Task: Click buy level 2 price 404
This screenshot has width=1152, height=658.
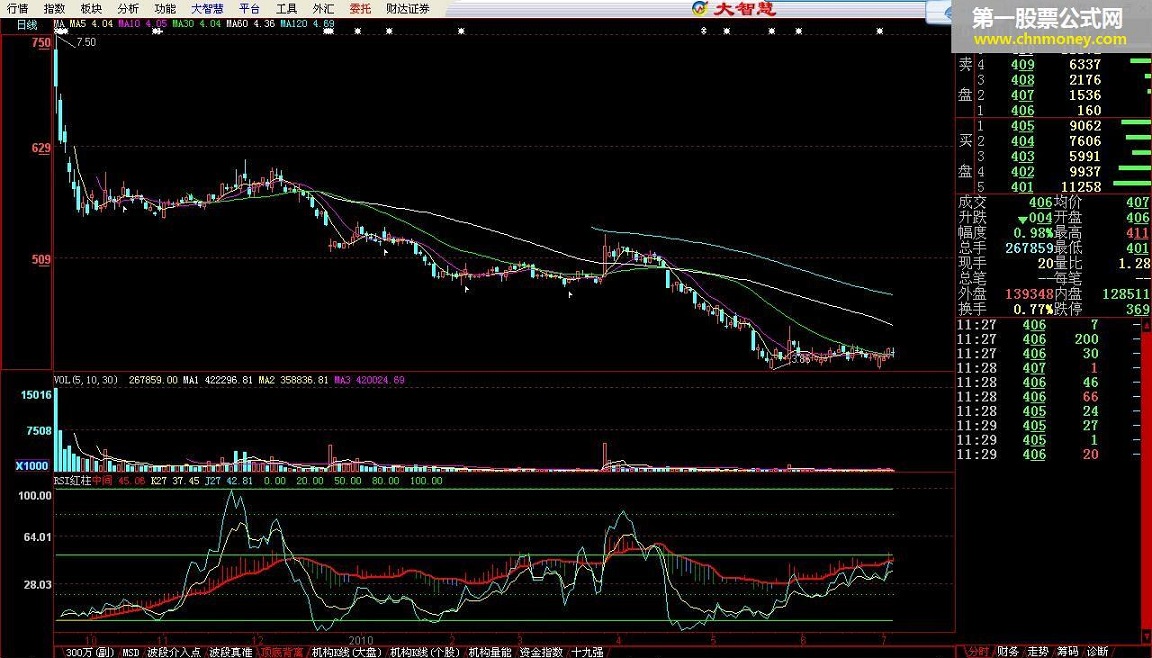Action: [1022, 141]
